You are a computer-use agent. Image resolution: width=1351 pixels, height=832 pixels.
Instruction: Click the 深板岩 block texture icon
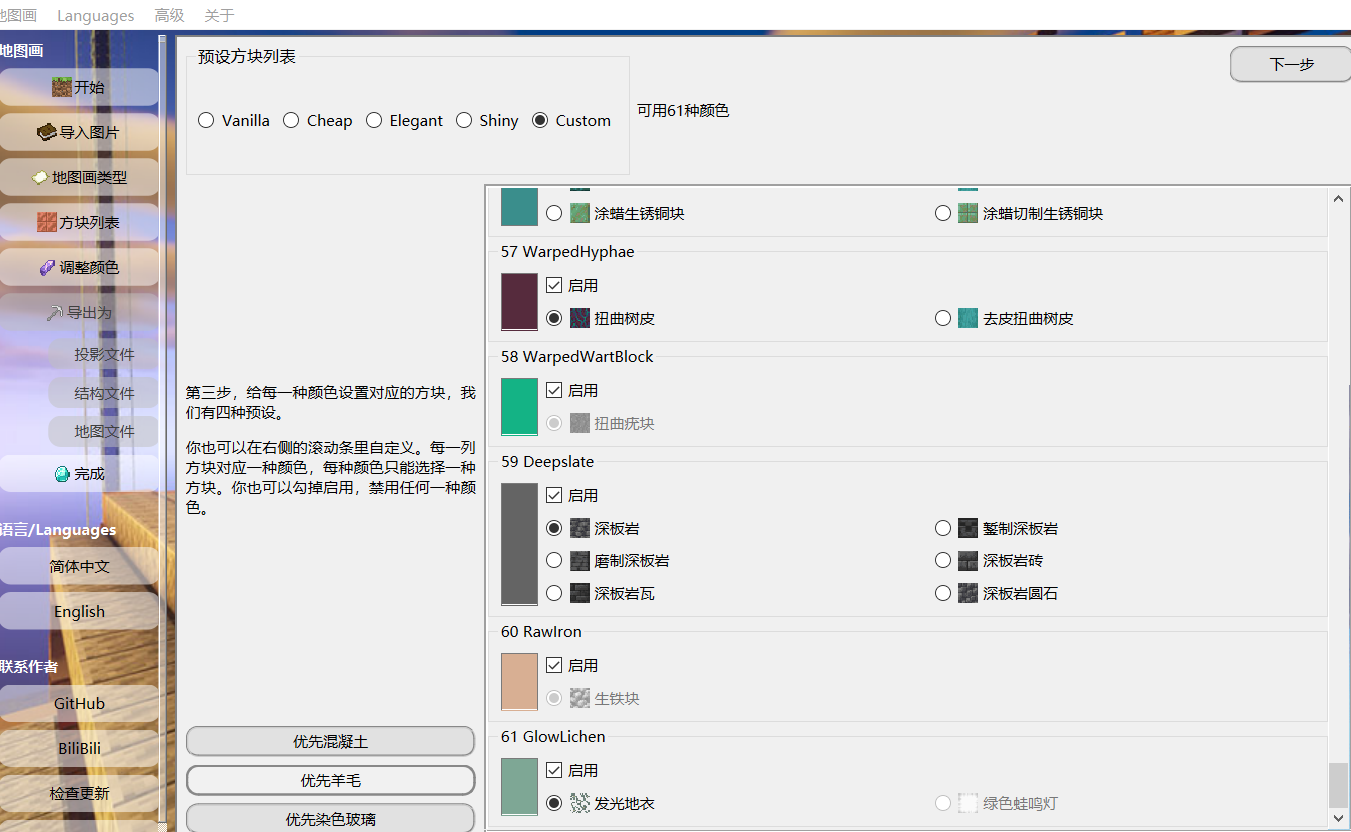point(580,527)
